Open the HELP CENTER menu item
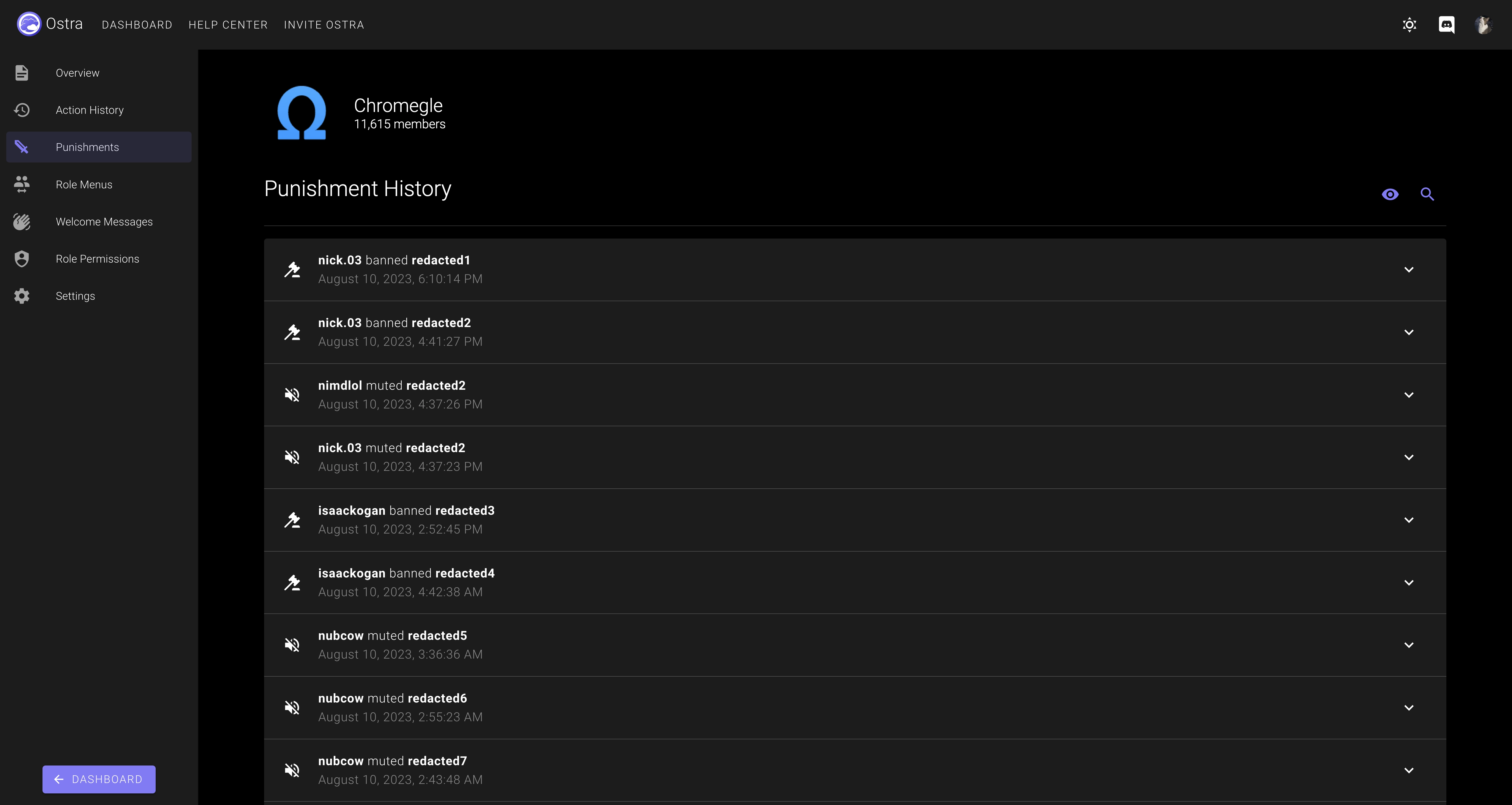This screenshot has width=1512, height=805. pos(228,25)
